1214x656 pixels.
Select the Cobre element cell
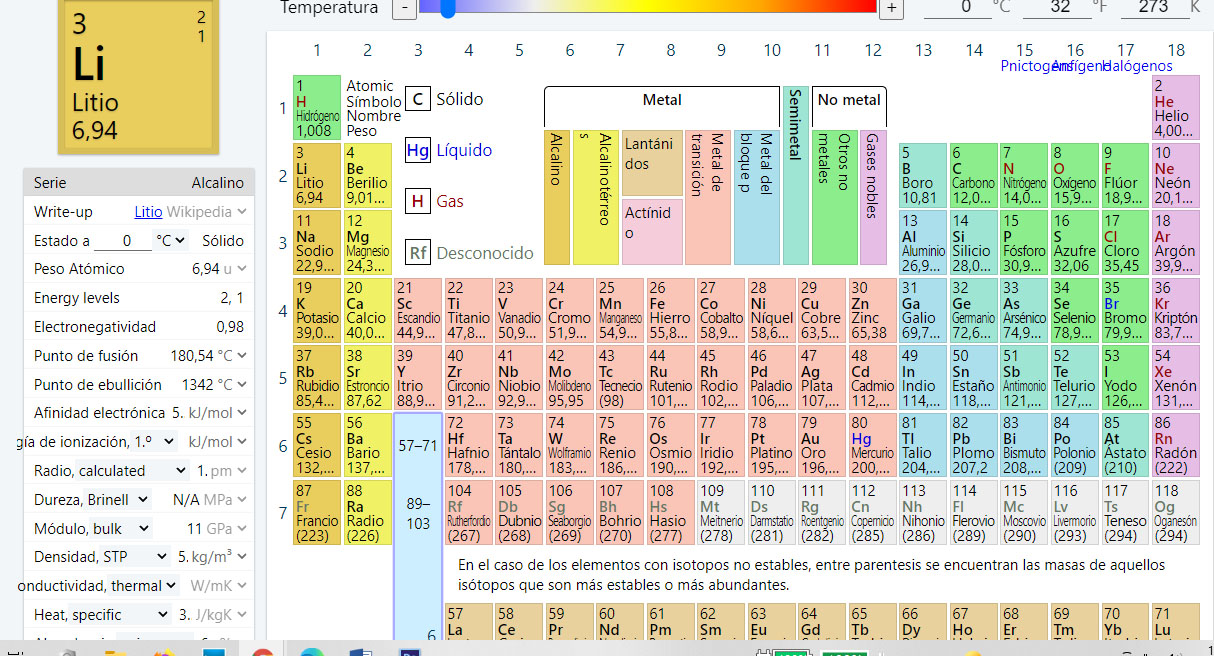821,311
